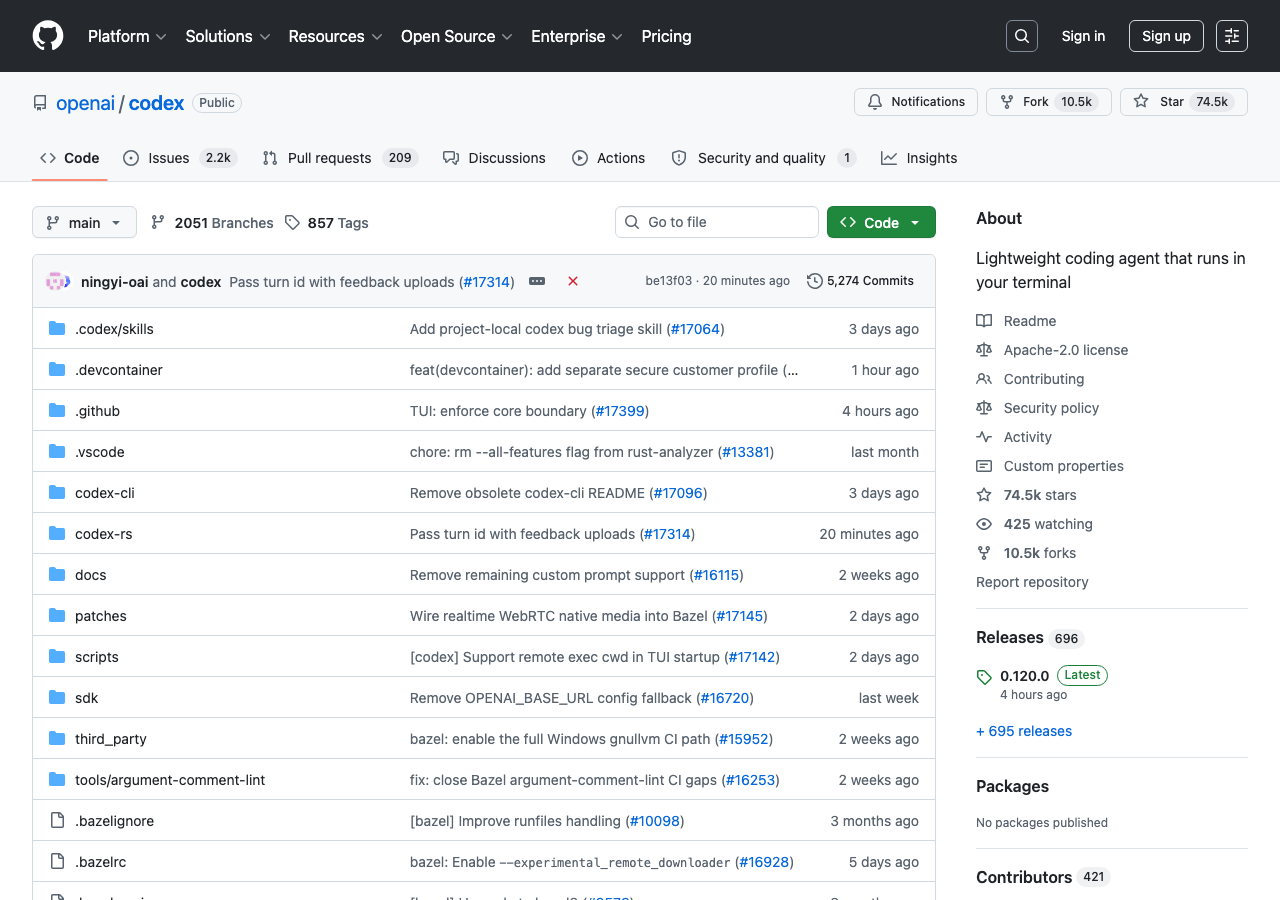
Task: Click the GitHub logo icon
Action: [48, 36]
